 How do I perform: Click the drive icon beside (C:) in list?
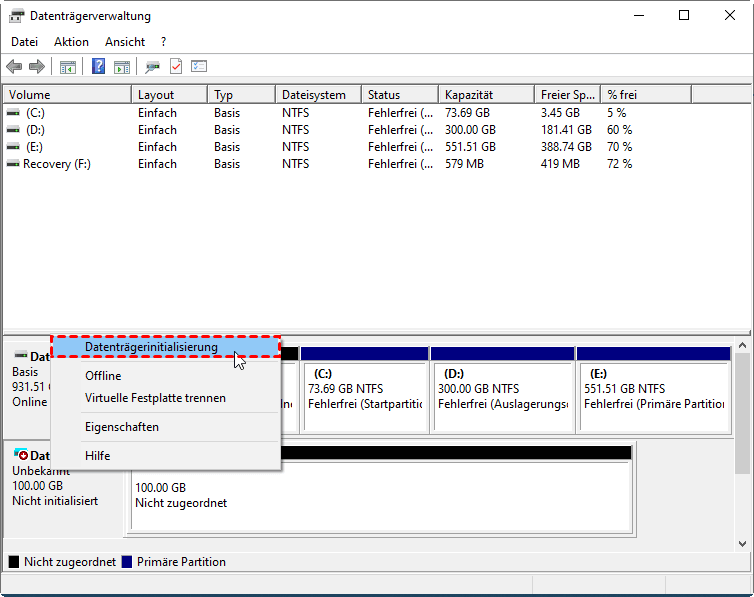[x=13, y=113]
